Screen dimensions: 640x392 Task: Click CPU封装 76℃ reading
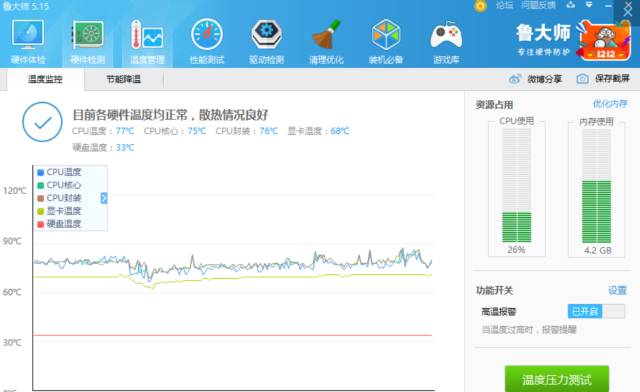pyautogui.click(x=247, y=131)
